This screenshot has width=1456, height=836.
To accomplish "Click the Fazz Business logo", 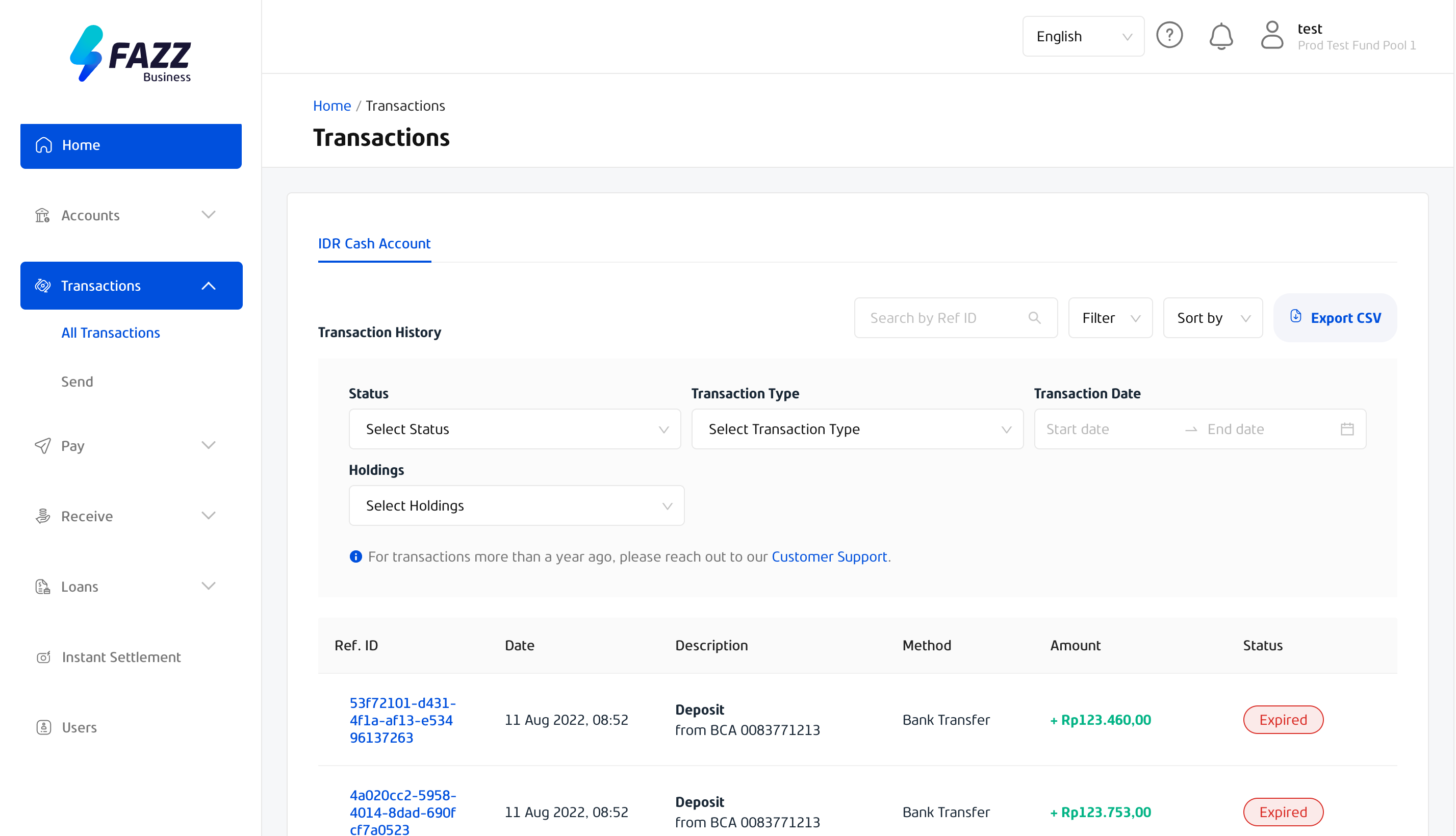I will tap(131, 54).
